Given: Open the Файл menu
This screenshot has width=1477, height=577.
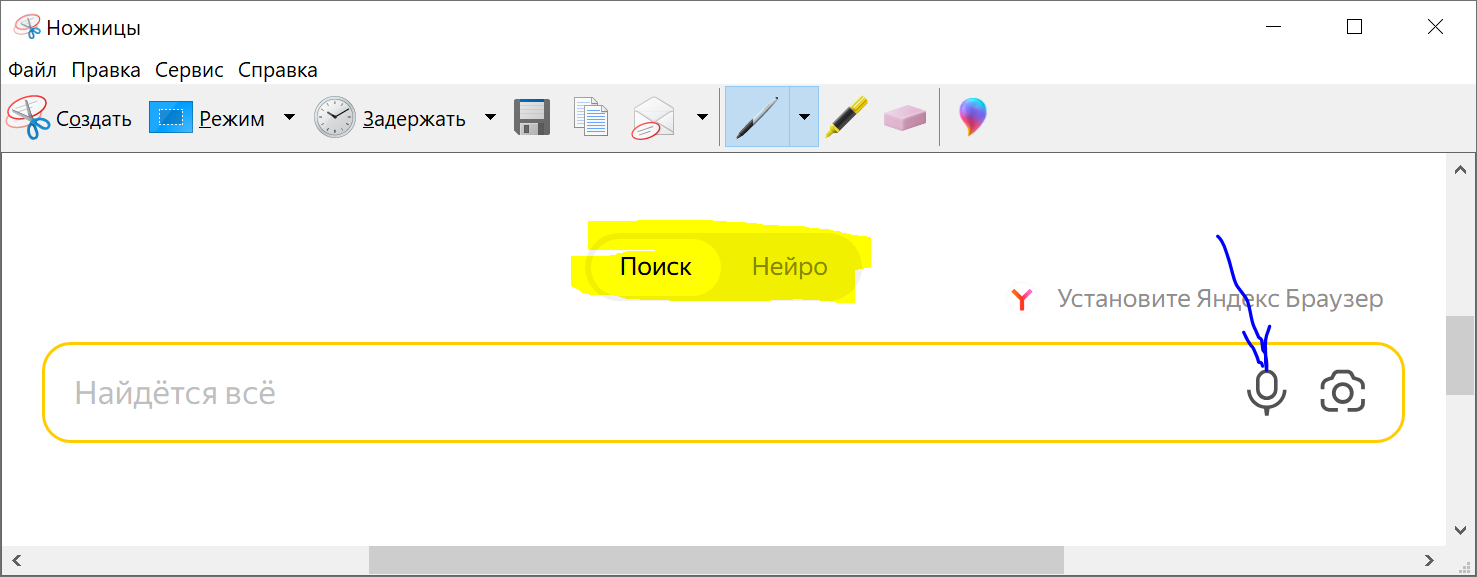Looking at the screenshot, I should (32, 70).
